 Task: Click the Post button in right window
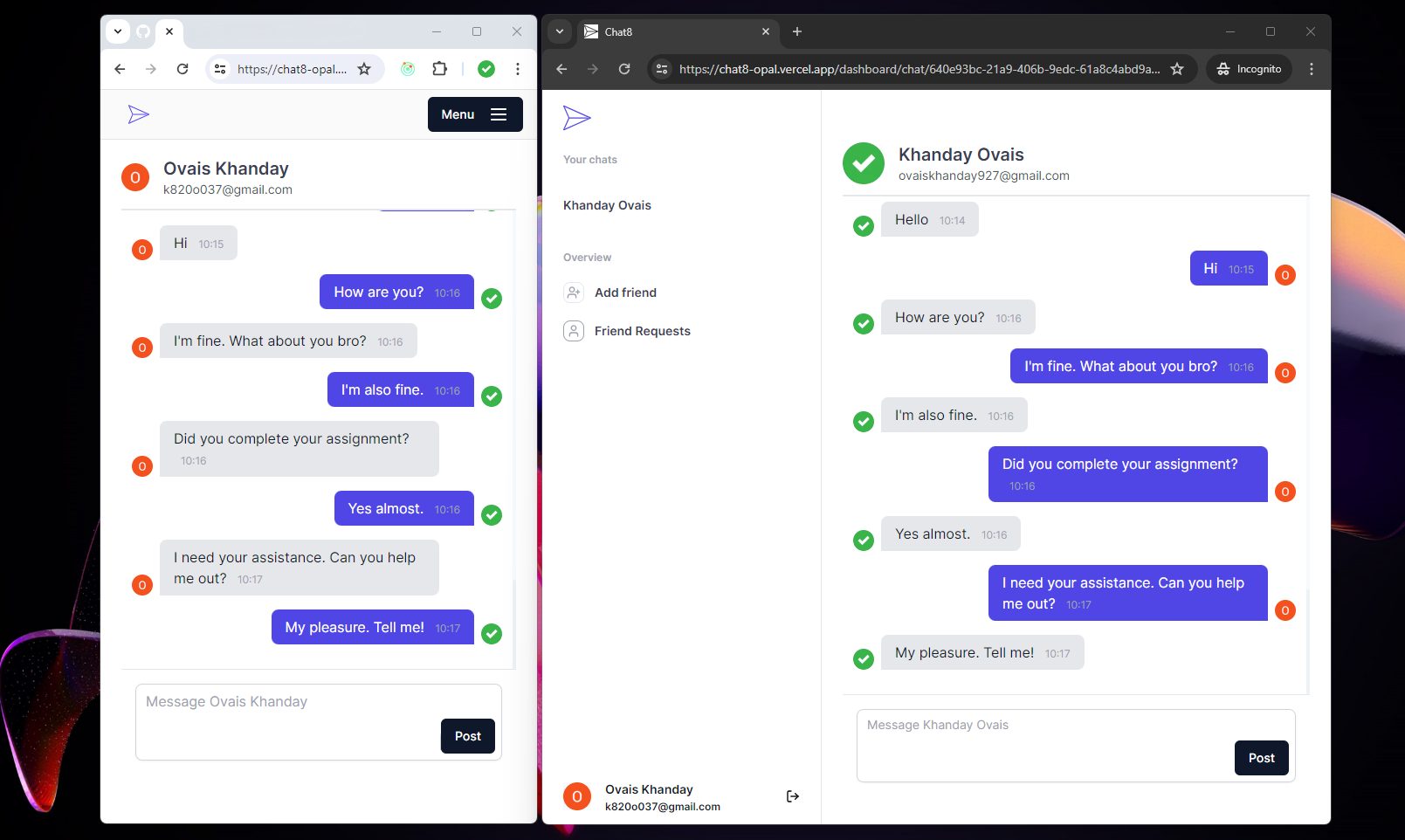(x=1262, y=758)
